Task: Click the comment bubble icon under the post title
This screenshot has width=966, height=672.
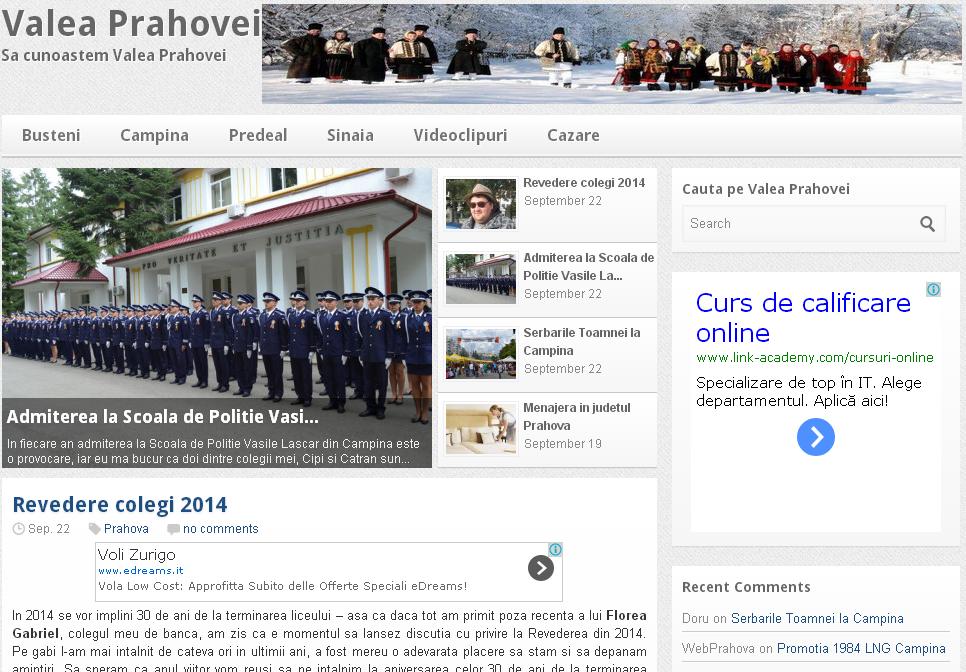Action: pos(174,529)
